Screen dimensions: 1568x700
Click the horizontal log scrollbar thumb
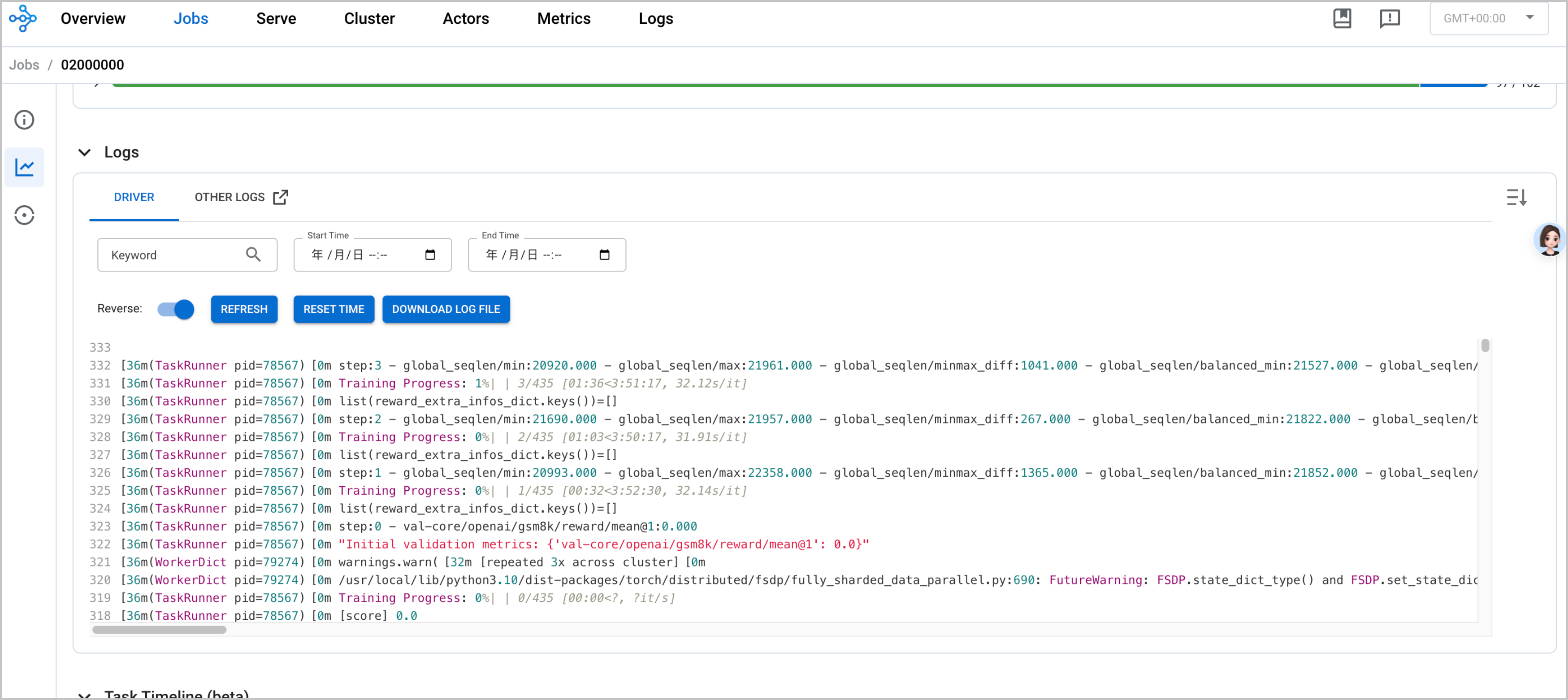click(x=160, y=629)
